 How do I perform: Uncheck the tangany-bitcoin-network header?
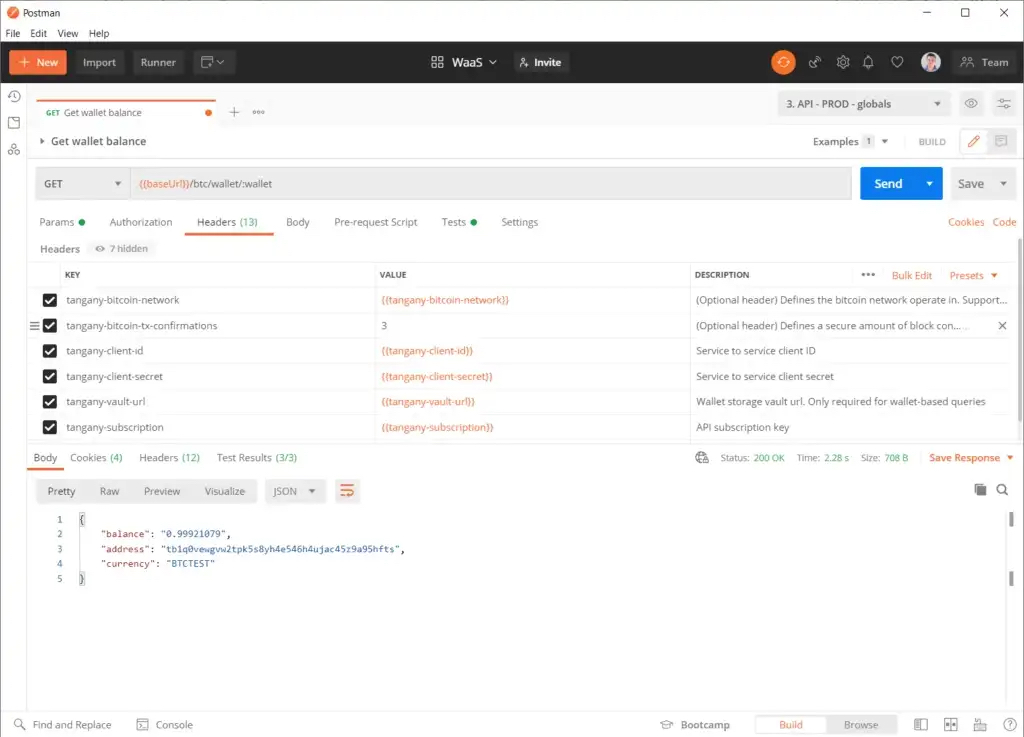(50, 300)
